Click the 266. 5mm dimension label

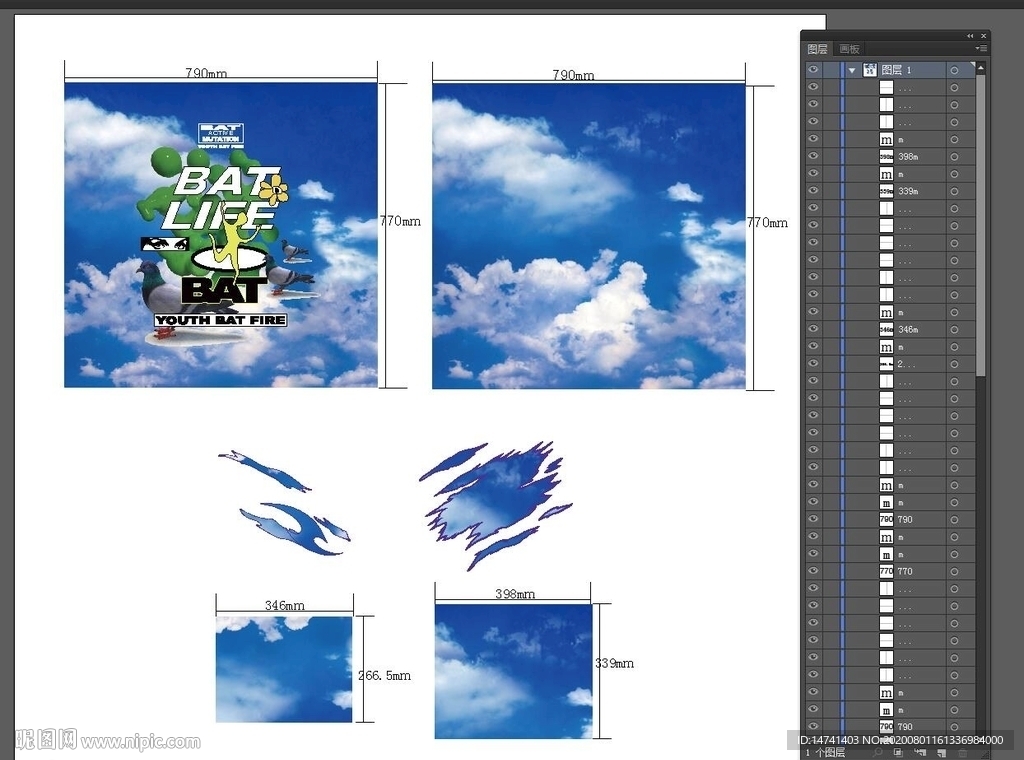click(385, 676)
